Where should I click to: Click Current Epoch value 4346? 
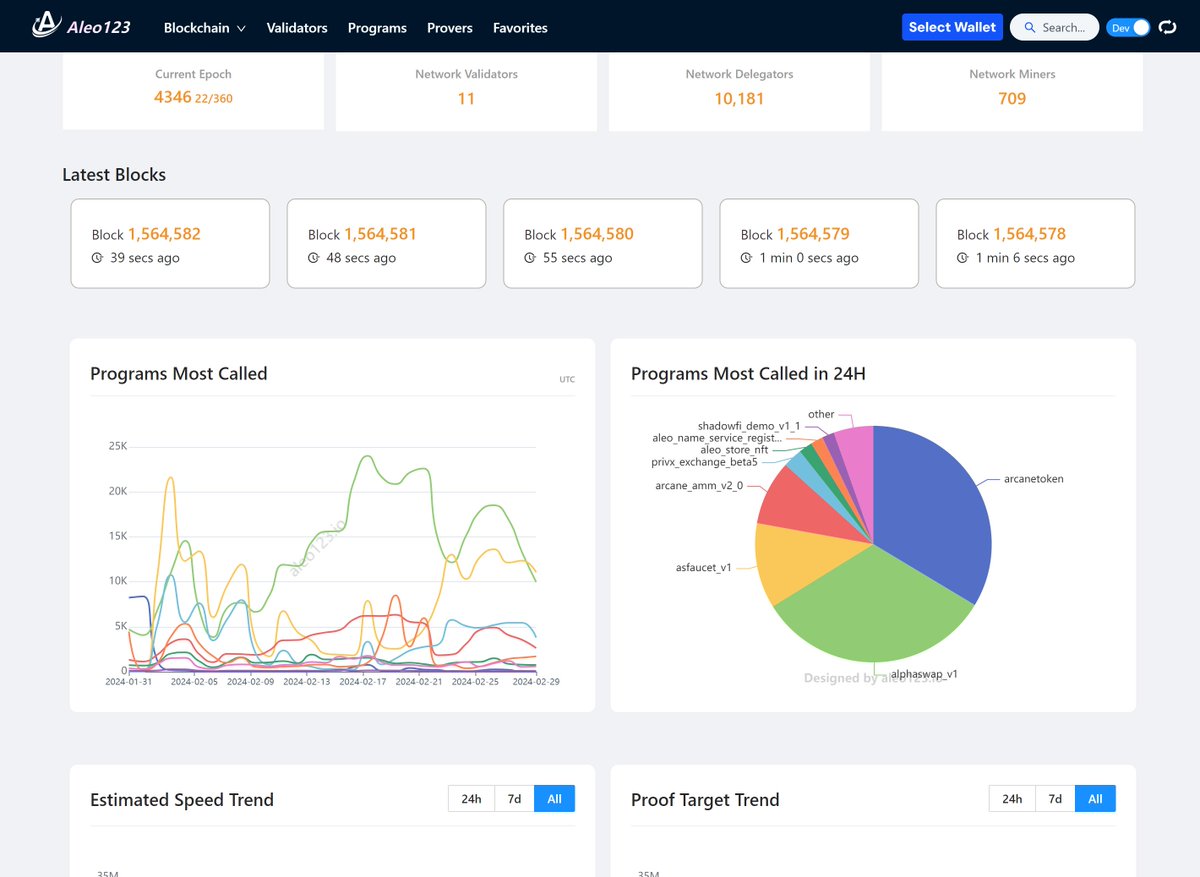tap(172, 98)
